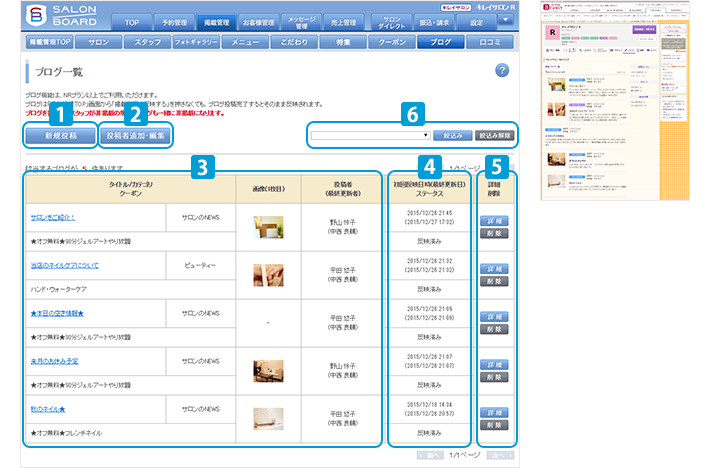Screen dimensions: 710x468
Task: Switch to the 予約管理 menu
Action: tap(173, 21)
